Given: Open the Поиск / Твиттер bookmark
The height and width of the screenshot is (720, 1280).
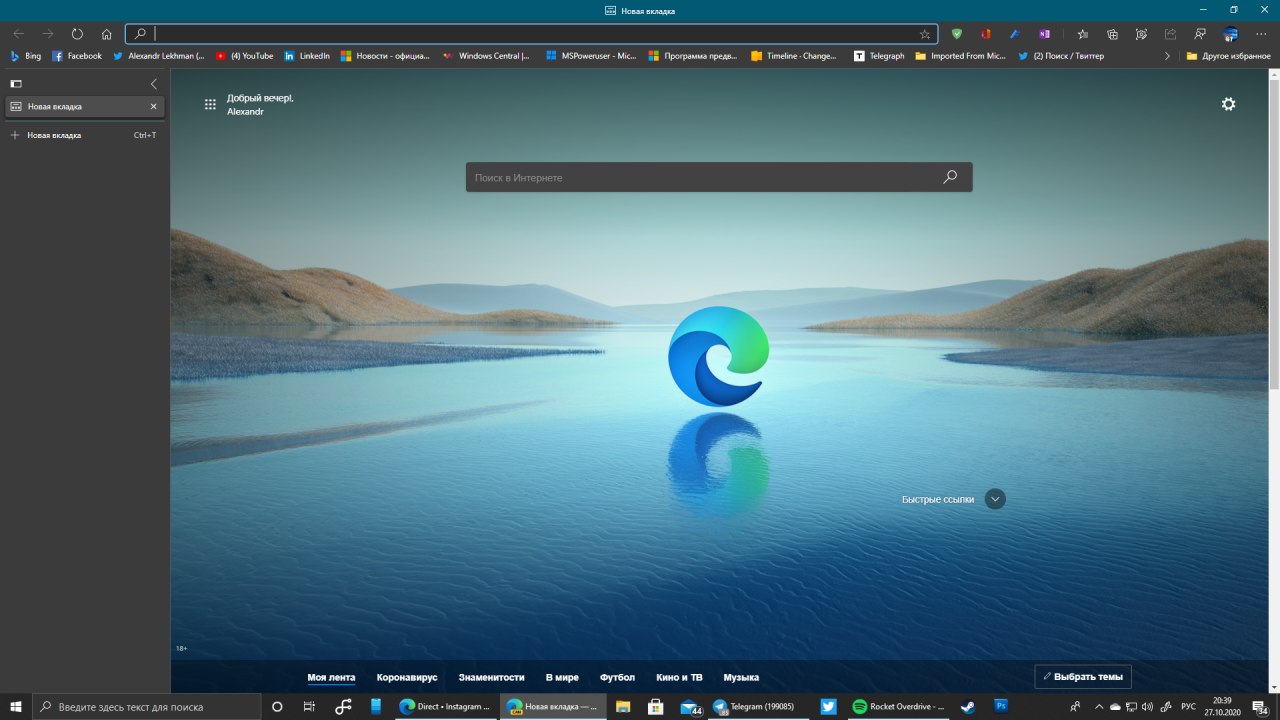Looking at the screenshot, I should pos(1061,56).
